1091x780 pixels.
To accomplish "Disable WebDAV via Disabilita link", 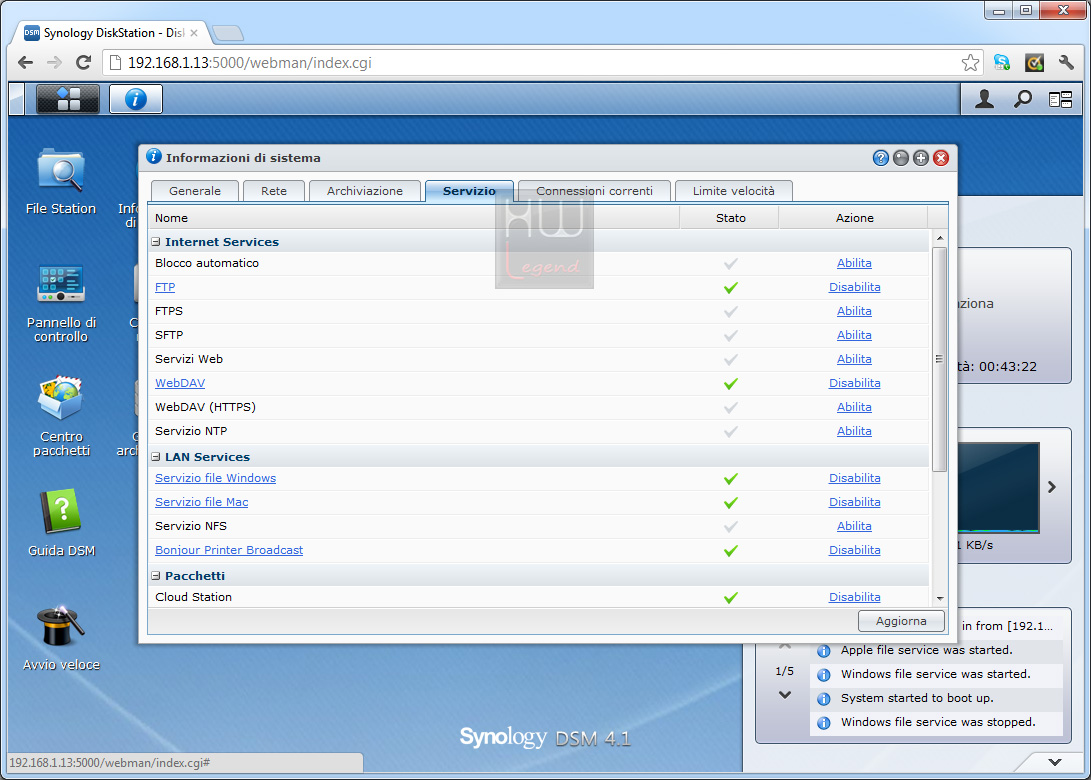I will tap(854, 383).
